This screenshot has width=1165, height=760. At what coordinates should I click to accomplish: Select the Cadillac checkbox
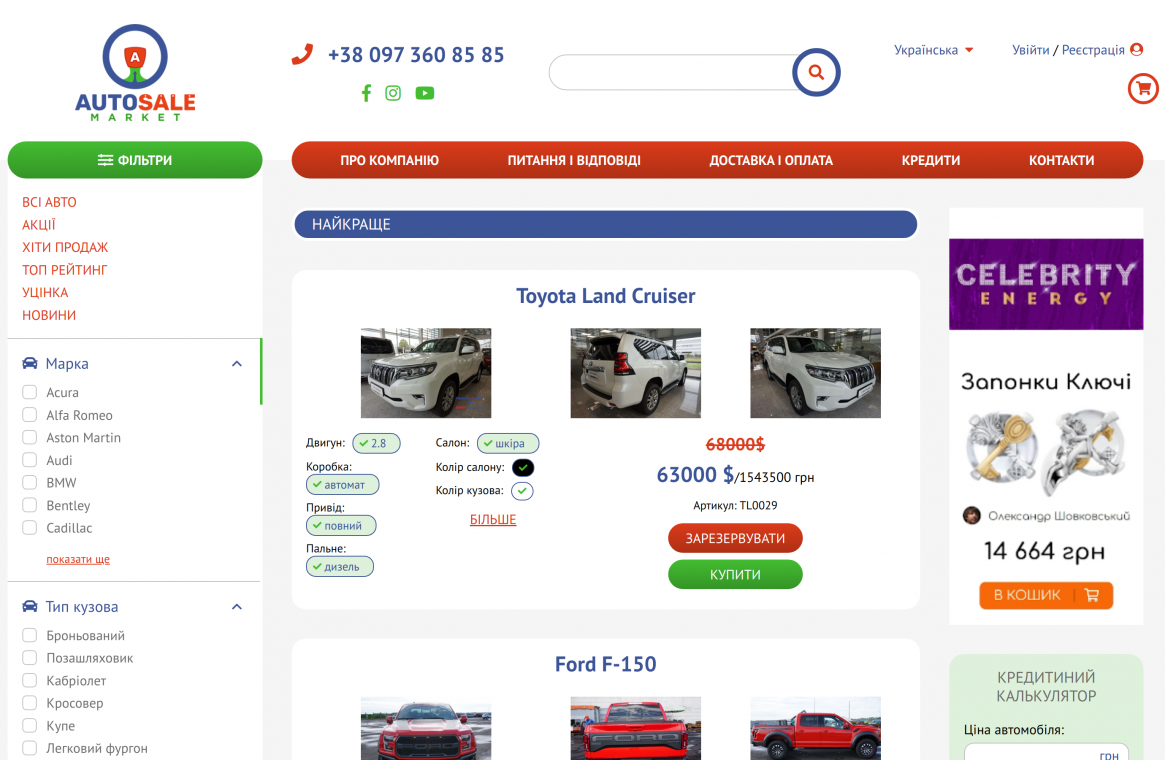click(30, 527)
